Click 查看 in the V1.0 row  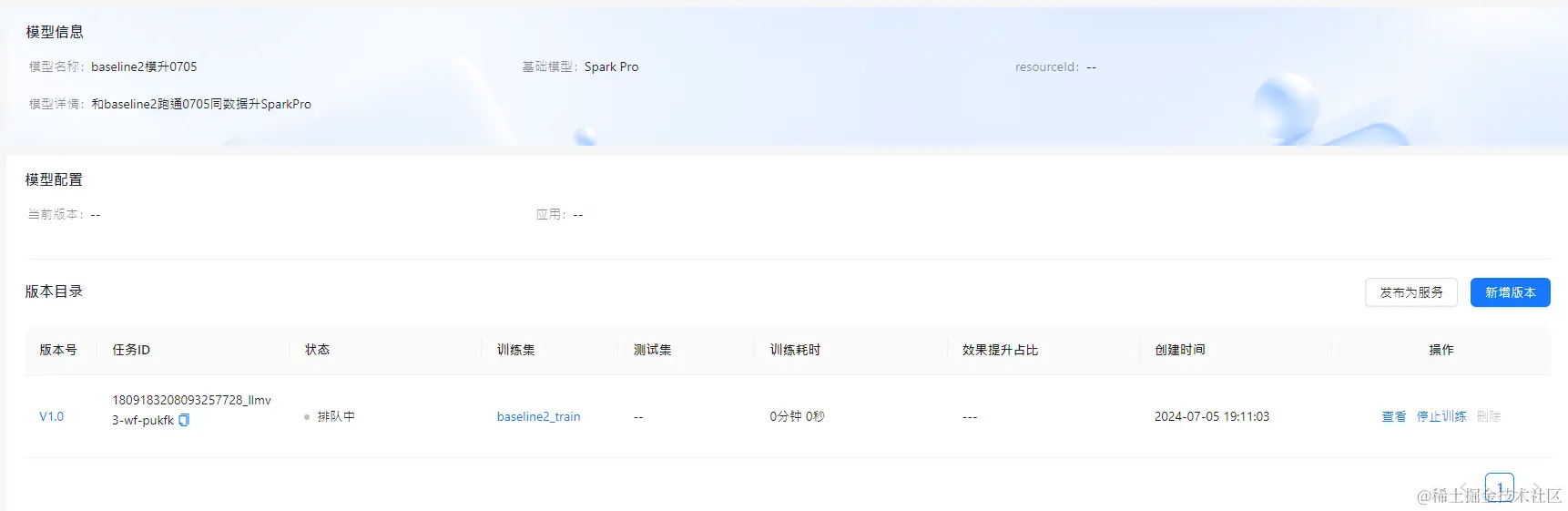coord(1393,416)
